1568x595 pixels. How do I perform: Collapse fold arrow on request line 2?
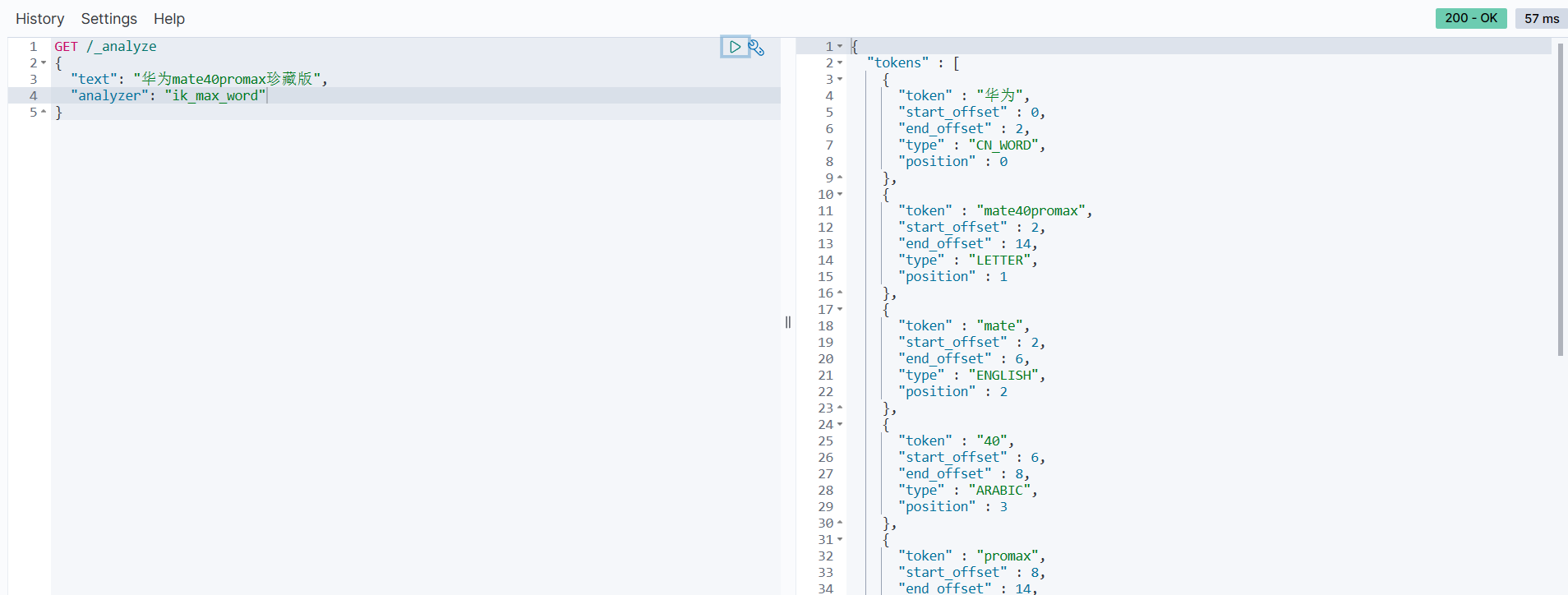[44, 63]
